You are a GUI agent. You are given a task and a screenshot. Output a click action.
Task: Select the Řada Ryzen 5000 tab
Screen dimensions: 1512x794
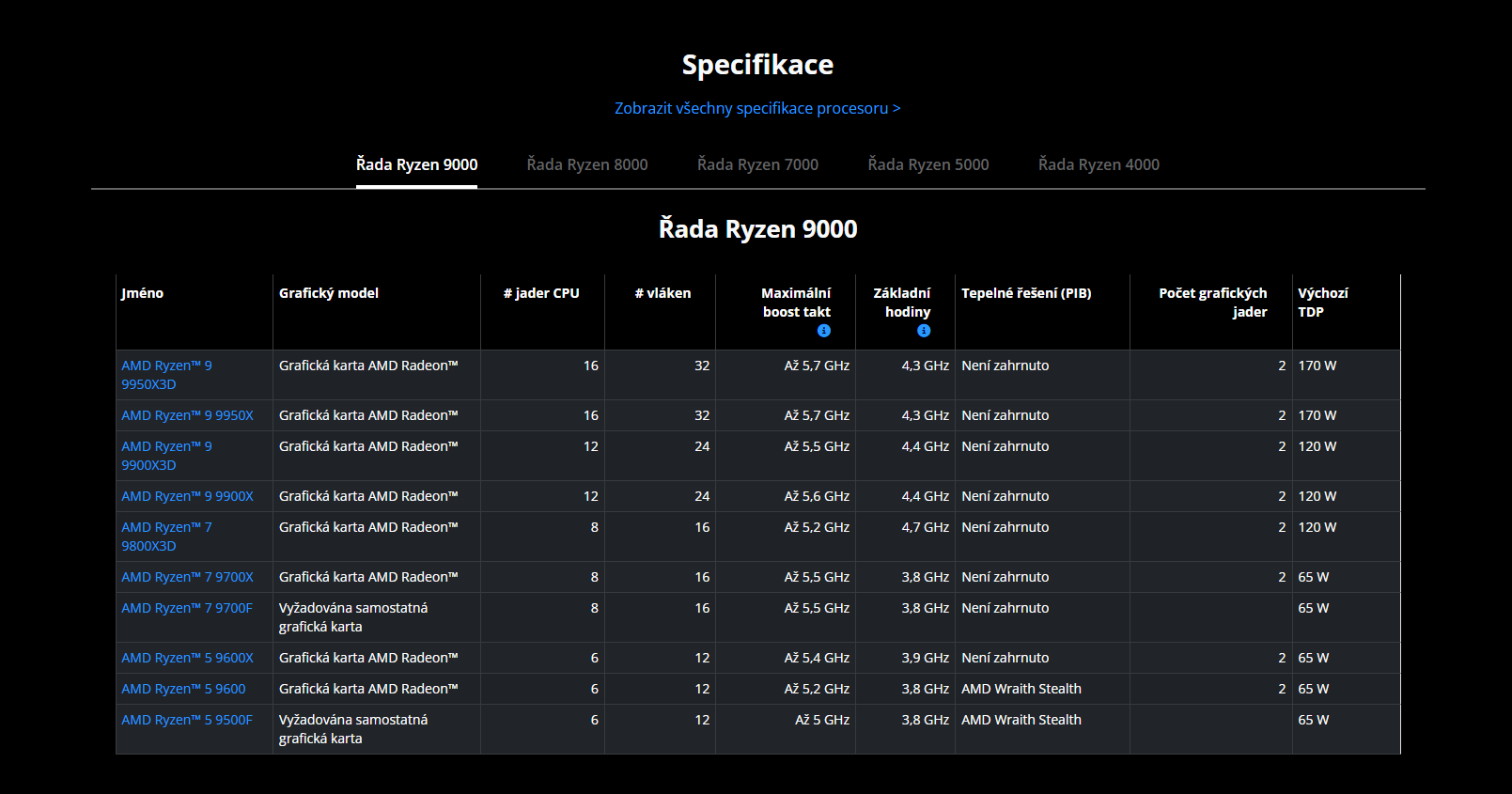click(928, 164)
